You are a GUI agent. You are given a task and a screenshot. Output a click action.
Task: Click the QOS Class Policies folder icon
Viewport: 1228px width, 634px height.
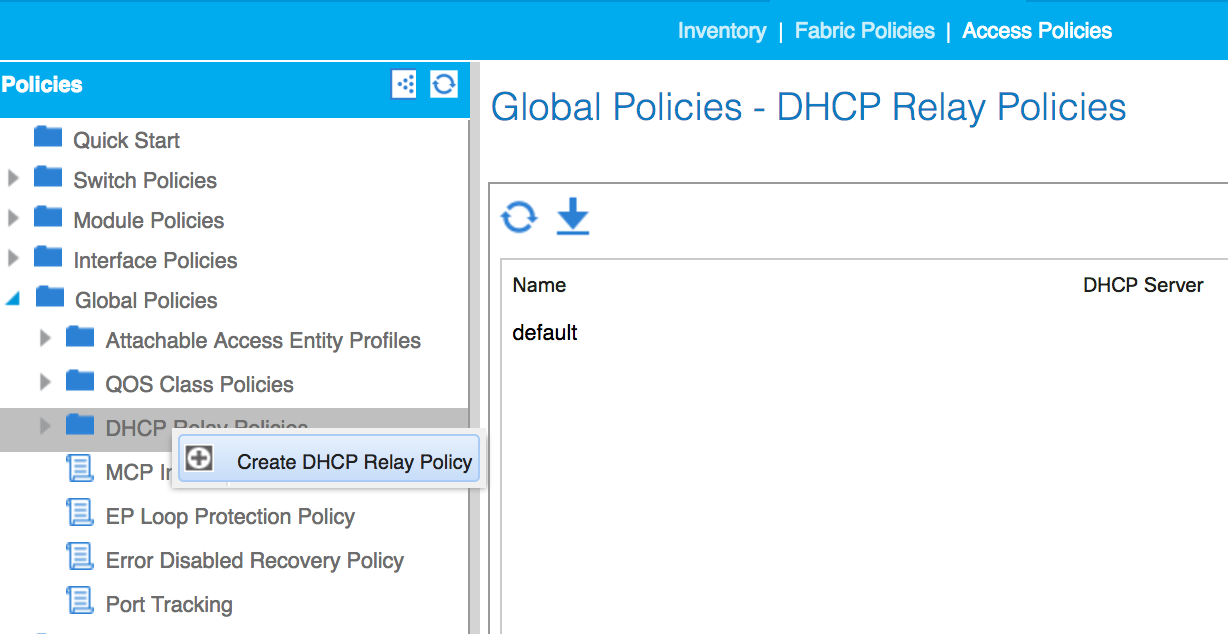pos(80,381)
